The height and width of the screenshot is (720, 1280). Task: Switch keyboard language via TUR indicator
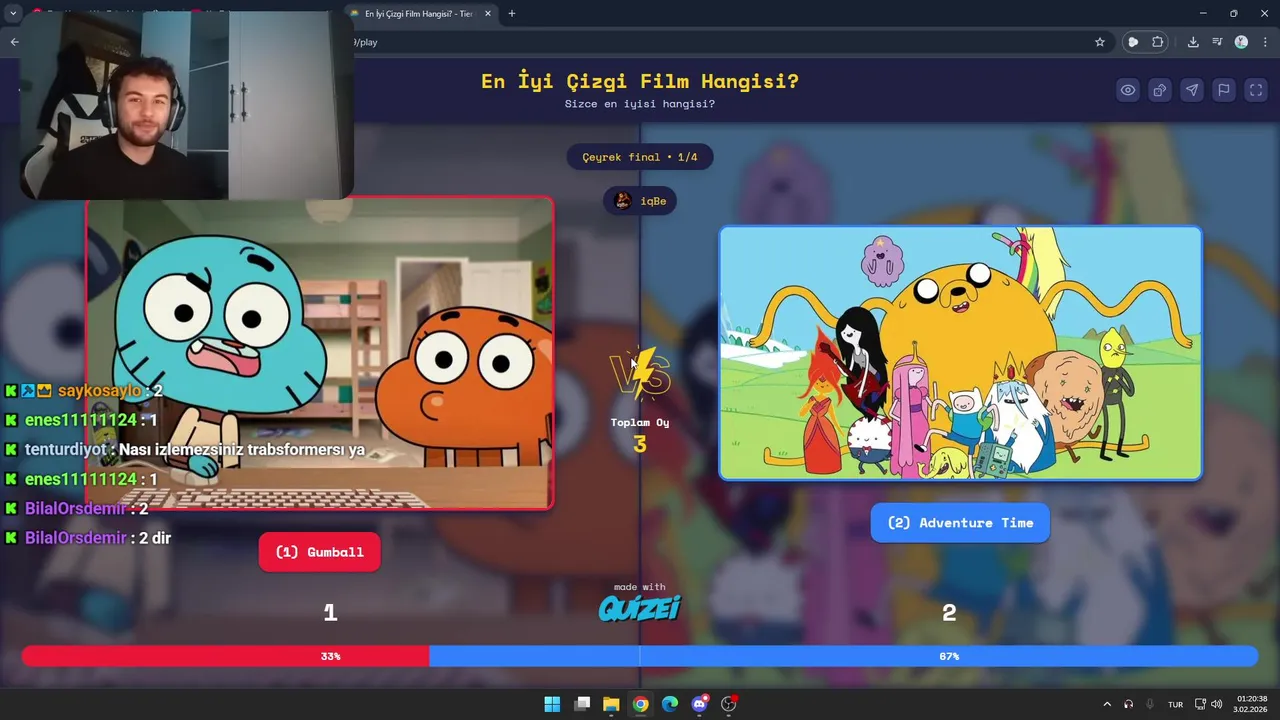click(x=1176, y=704)
